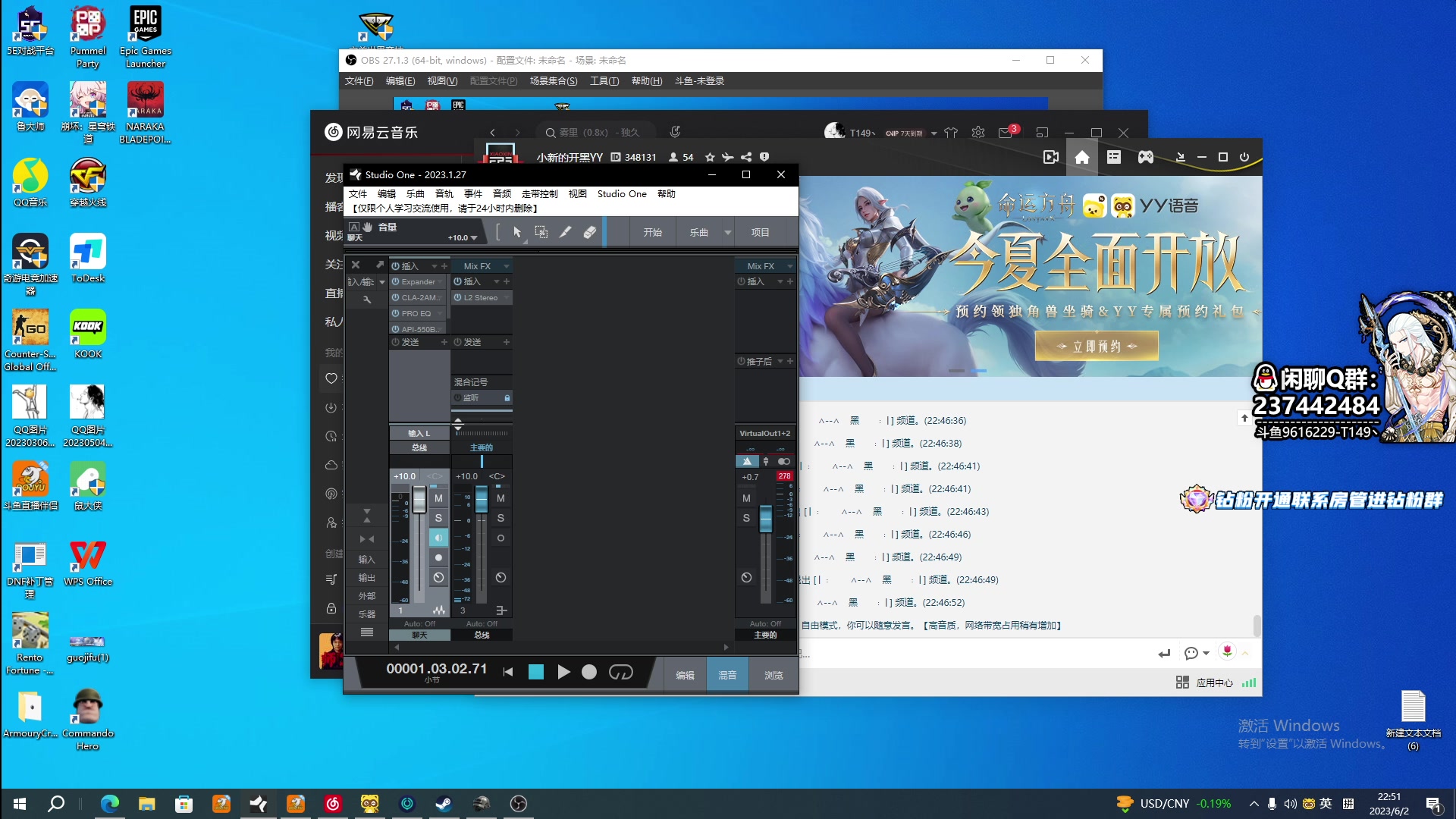Open Studio One 文件 menu

pyautogui.click(x=358, y=194)
